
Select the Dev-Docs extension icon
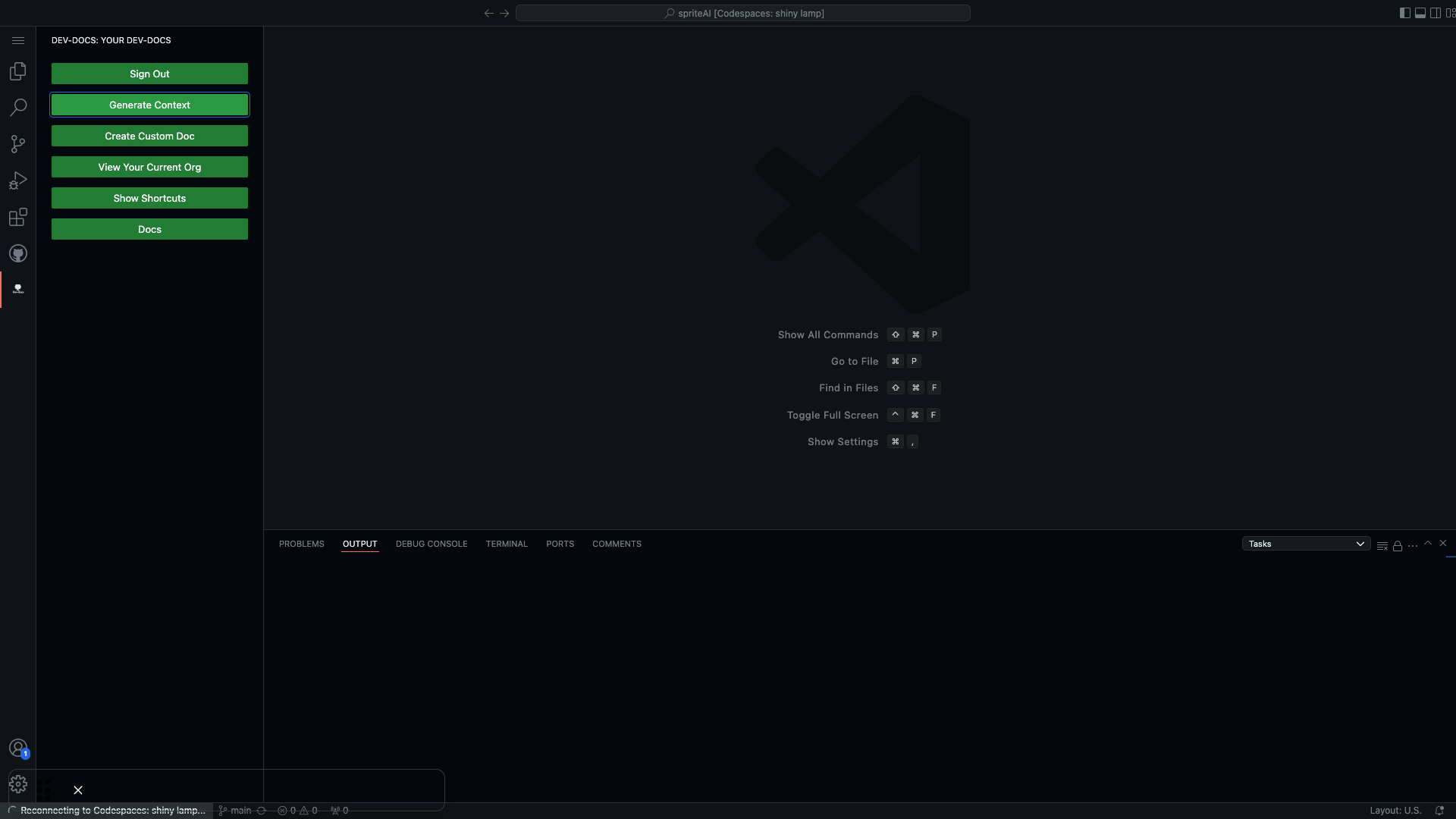click(x=18, y=288)
